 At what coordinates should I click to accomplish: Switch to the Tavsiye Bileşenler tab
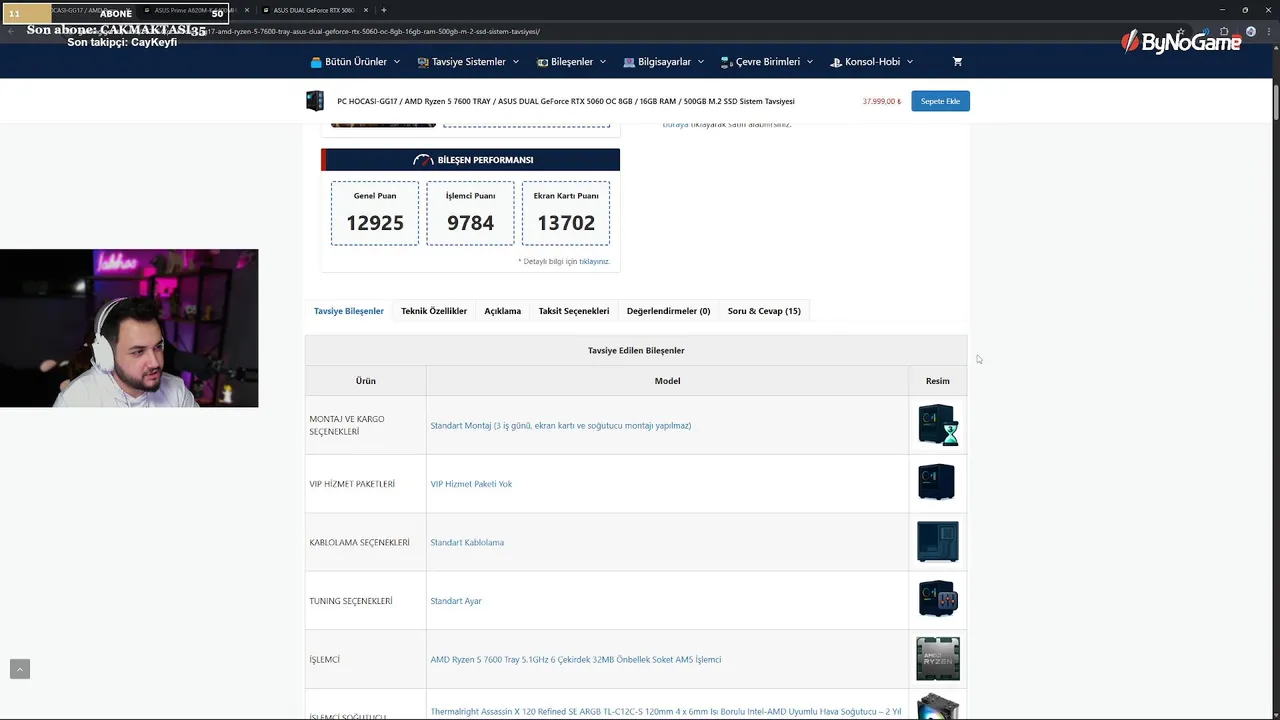tap(349, 311)
